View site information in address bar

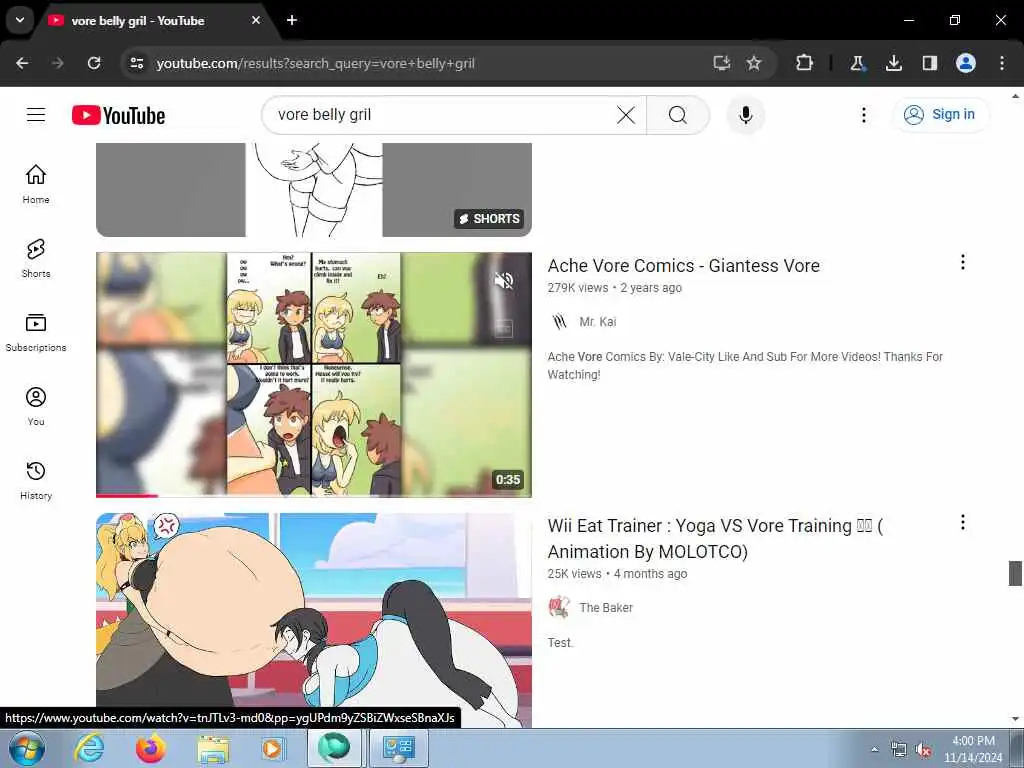click(136, 63)
